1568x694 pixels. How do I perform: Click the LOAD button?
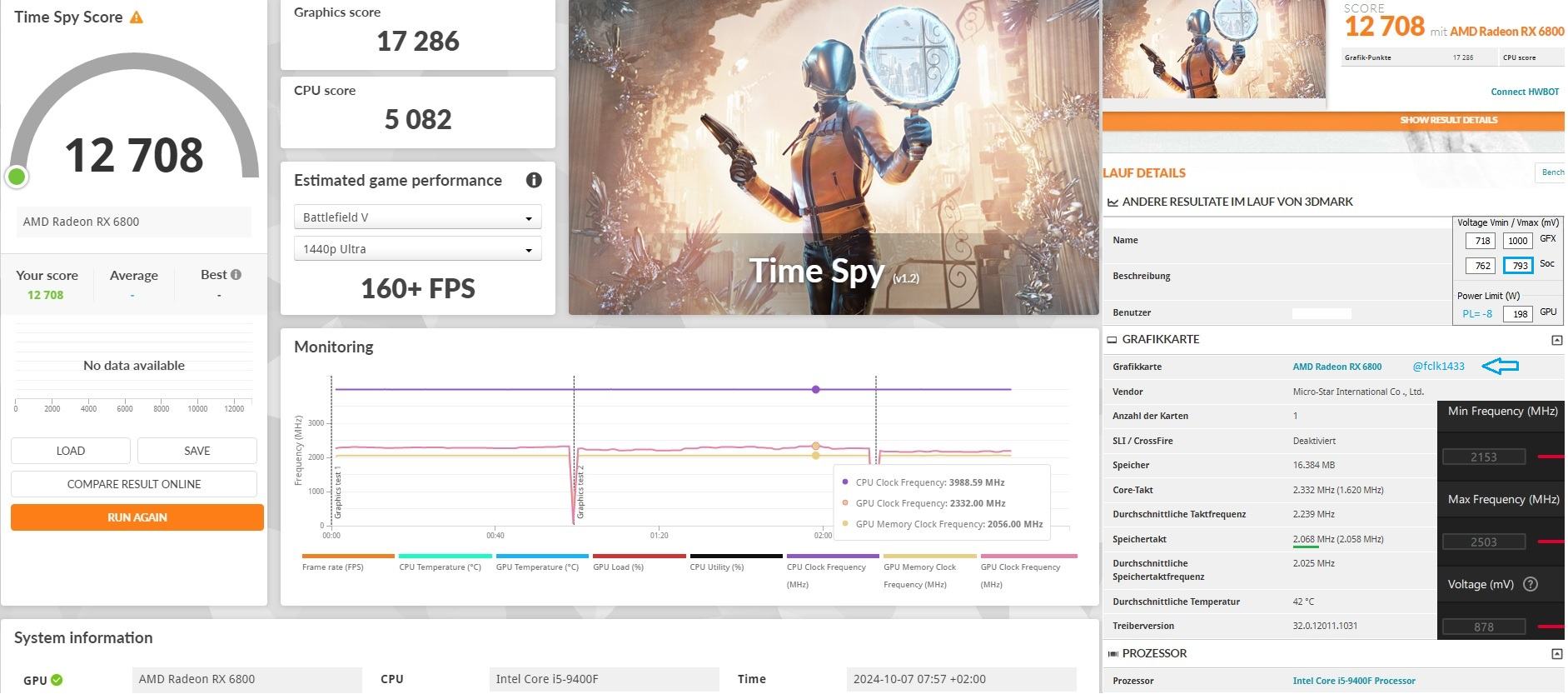pos(71,451)
